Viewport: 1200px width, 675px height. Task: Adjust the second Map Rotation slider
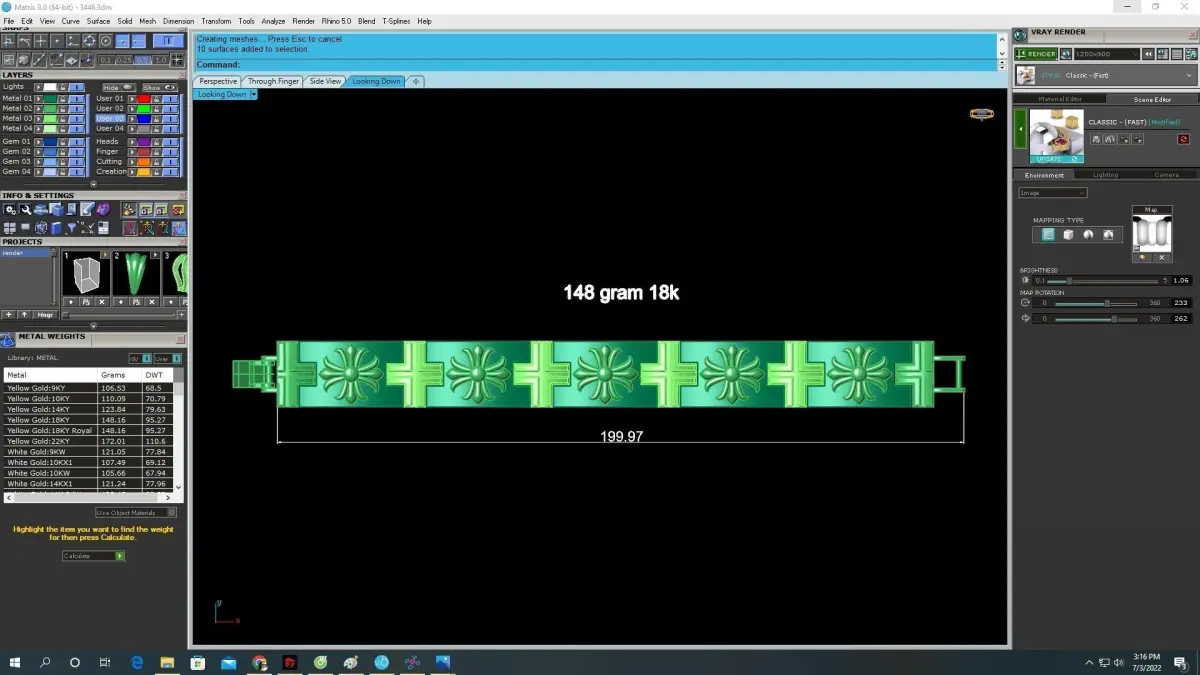[x=1095, y=319]
